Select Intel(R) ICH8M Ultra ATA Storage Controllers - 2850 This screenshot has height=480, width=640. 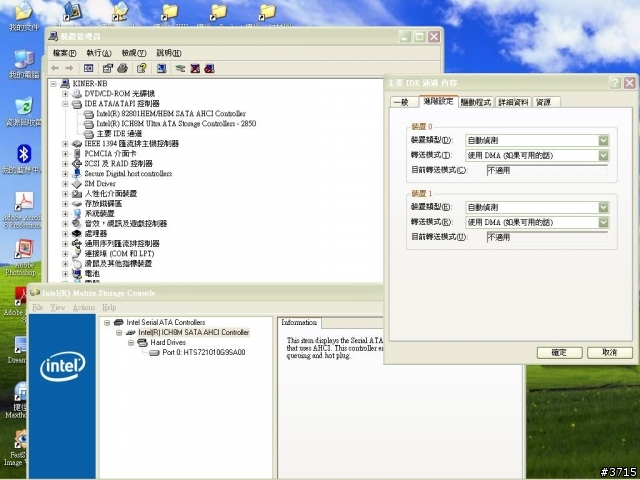(x=176, y=124)
